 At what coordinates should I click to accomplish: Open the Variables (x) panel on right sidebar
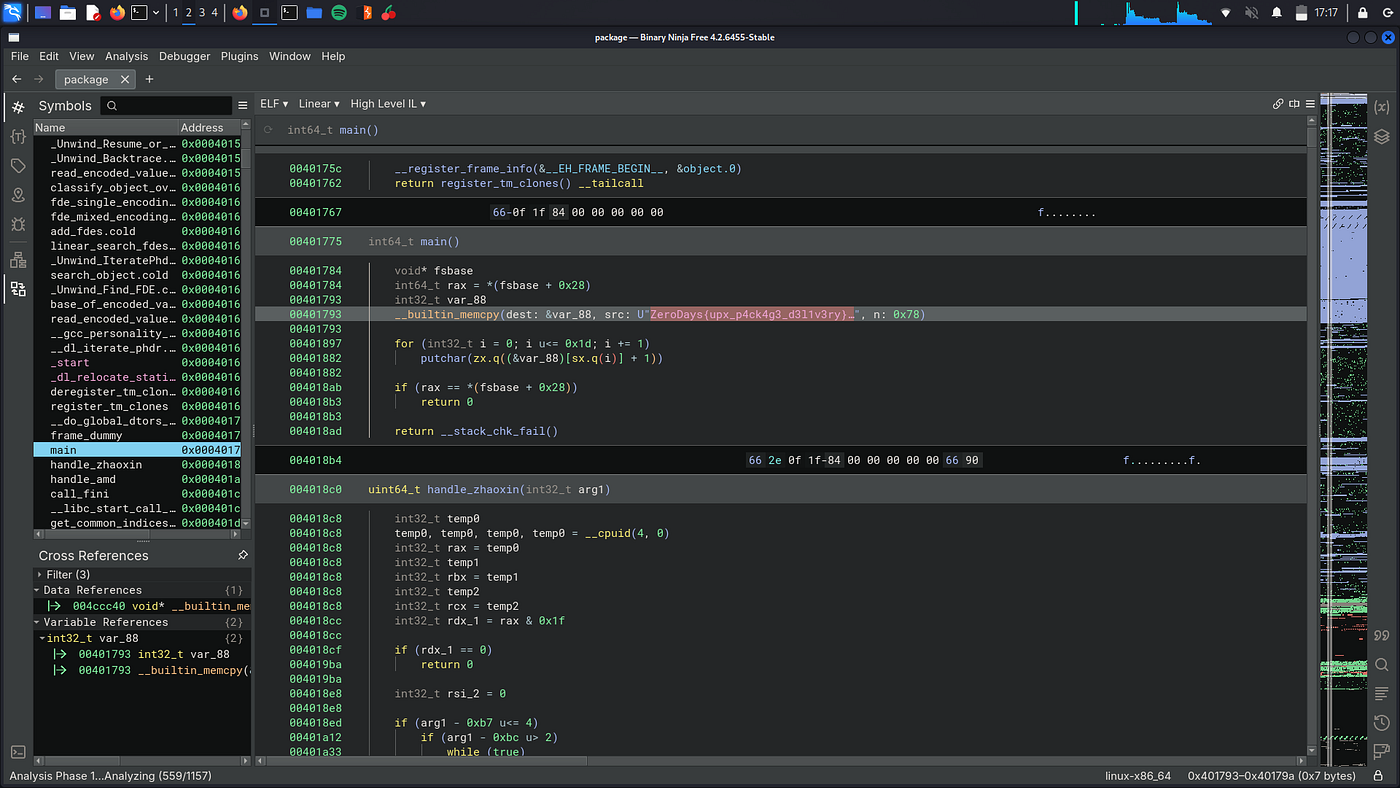1382,107
